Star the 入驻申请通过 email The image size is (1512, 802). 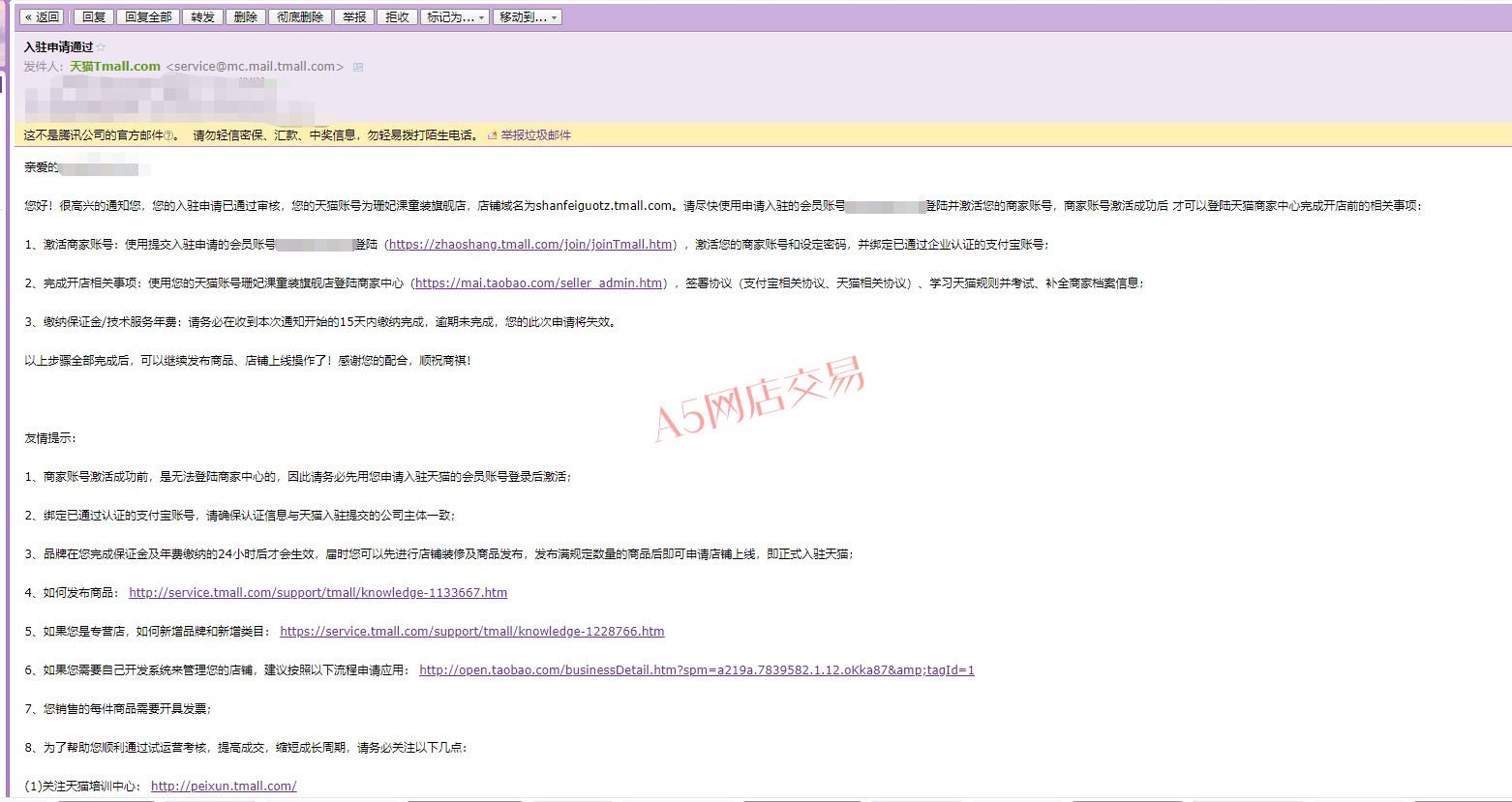[x=102, y=47]
